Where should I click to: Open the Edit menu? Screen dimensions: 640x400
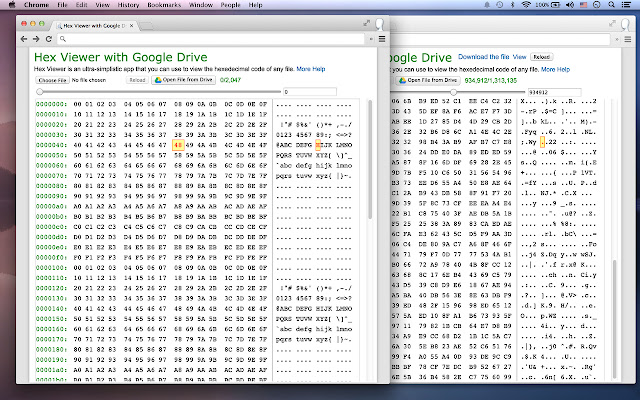[81, 5]
